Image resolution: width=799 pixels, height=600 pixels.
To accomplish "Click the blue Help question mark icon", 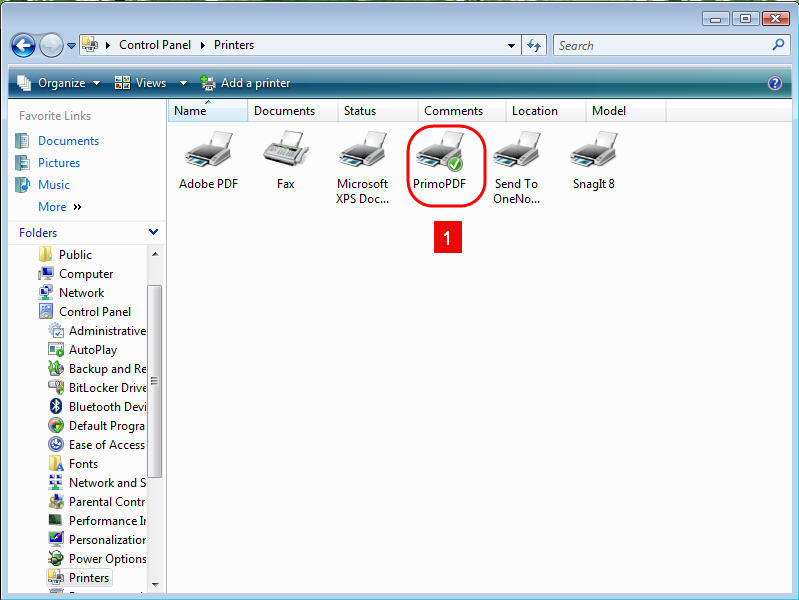I will pyautogui.click(x=775, y=83).
